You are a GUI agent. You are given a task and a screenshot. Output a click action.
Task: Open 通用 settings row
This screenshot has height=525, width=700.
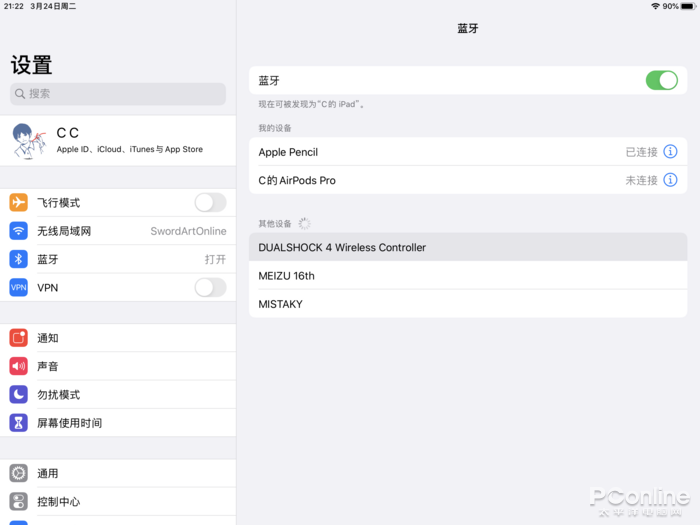pyautogui.click(x=118, y=473)
